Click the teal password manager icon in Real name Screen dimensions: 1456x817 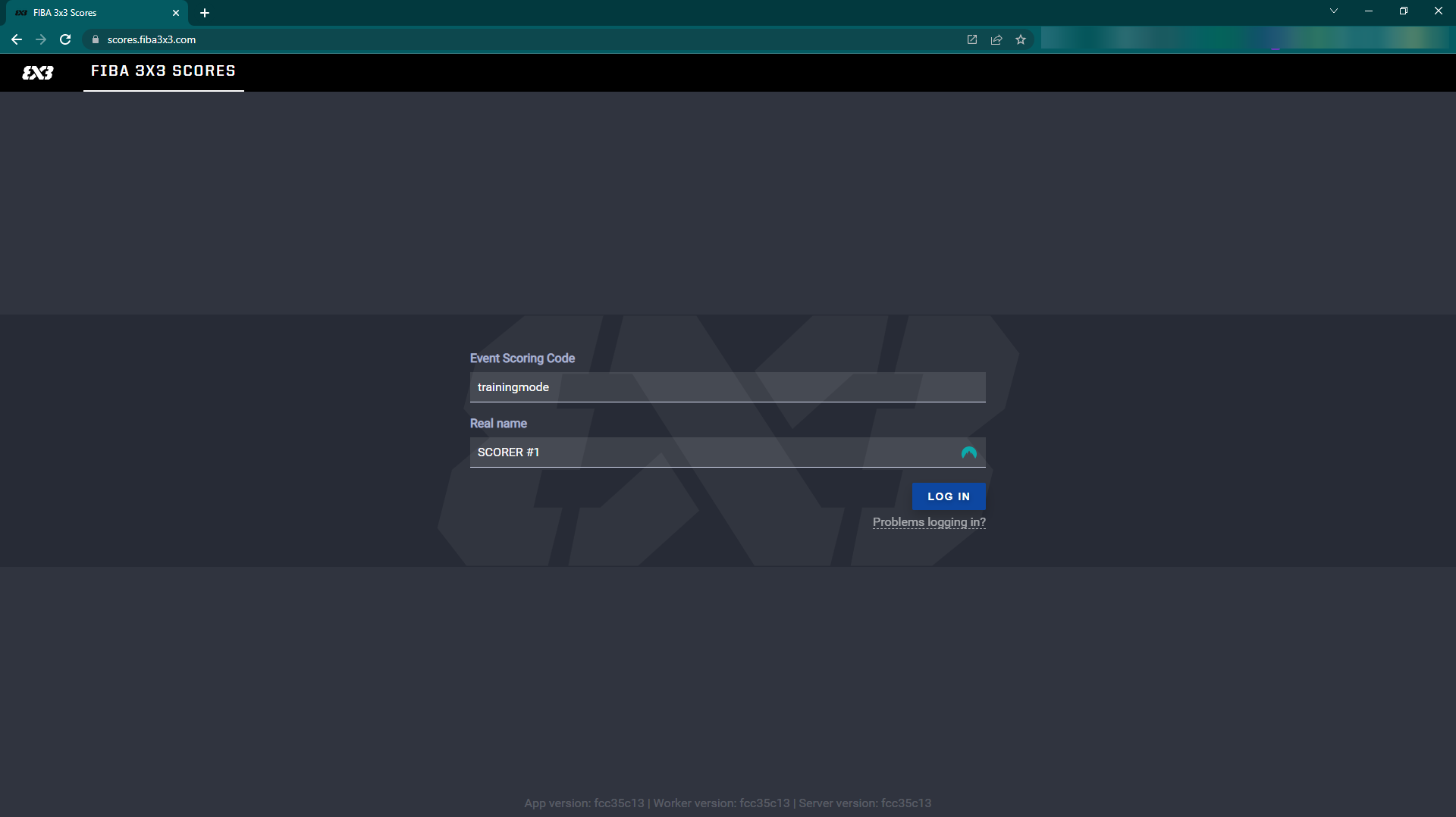968,452
